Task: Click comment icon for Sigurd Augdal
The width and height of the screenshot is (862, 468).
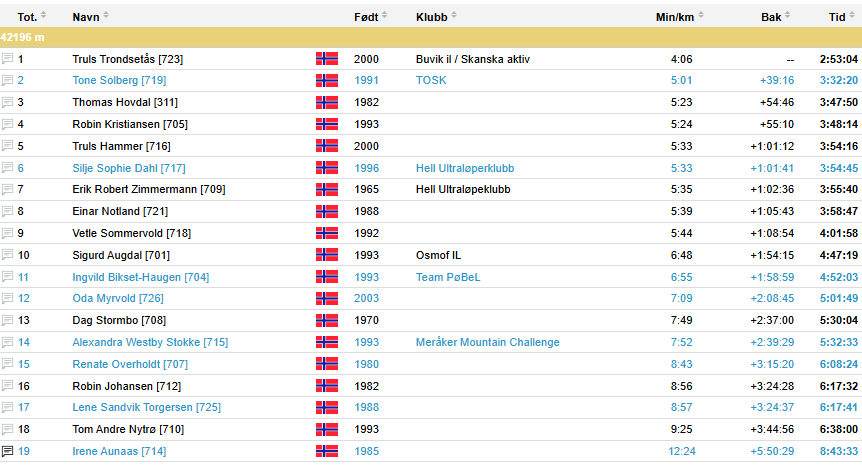Action: coord(8,255)
